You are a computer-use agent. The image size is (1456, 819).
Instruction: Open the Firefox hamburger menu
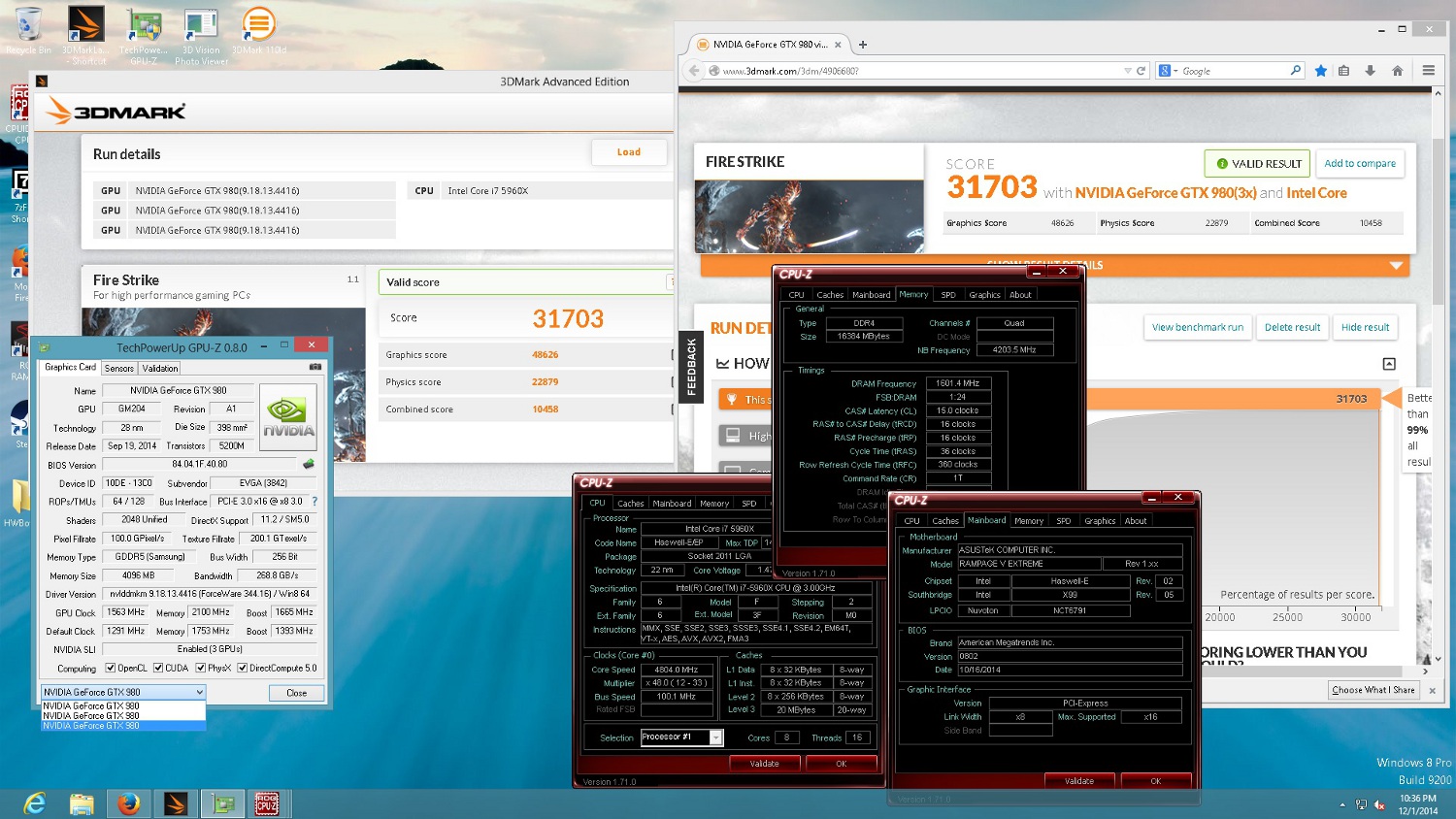[x=1429, y=71]
